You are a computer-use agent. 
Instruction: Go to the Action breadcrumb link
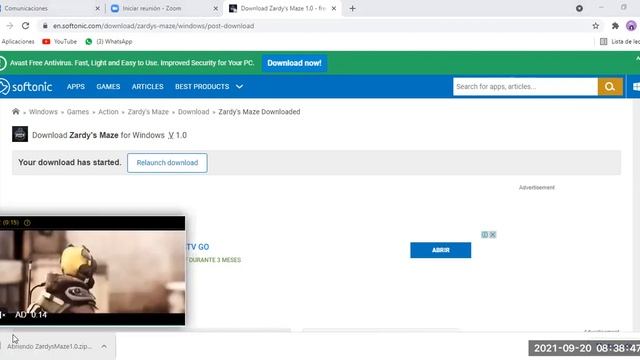click(108, 112)
